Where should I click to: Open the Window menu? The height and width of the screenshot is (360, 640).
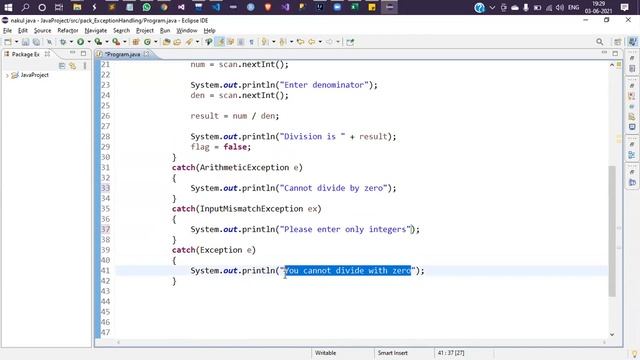coord(187,31)
